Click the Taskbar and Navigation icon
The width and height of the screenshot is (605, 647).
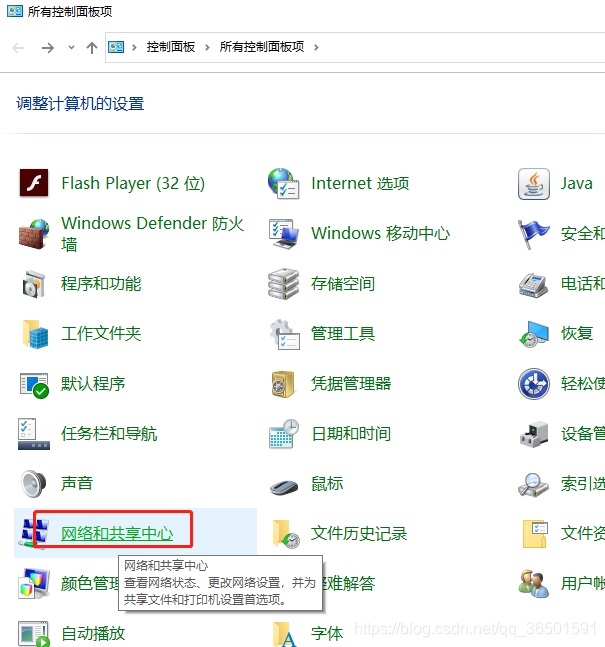tap(34, 434)
